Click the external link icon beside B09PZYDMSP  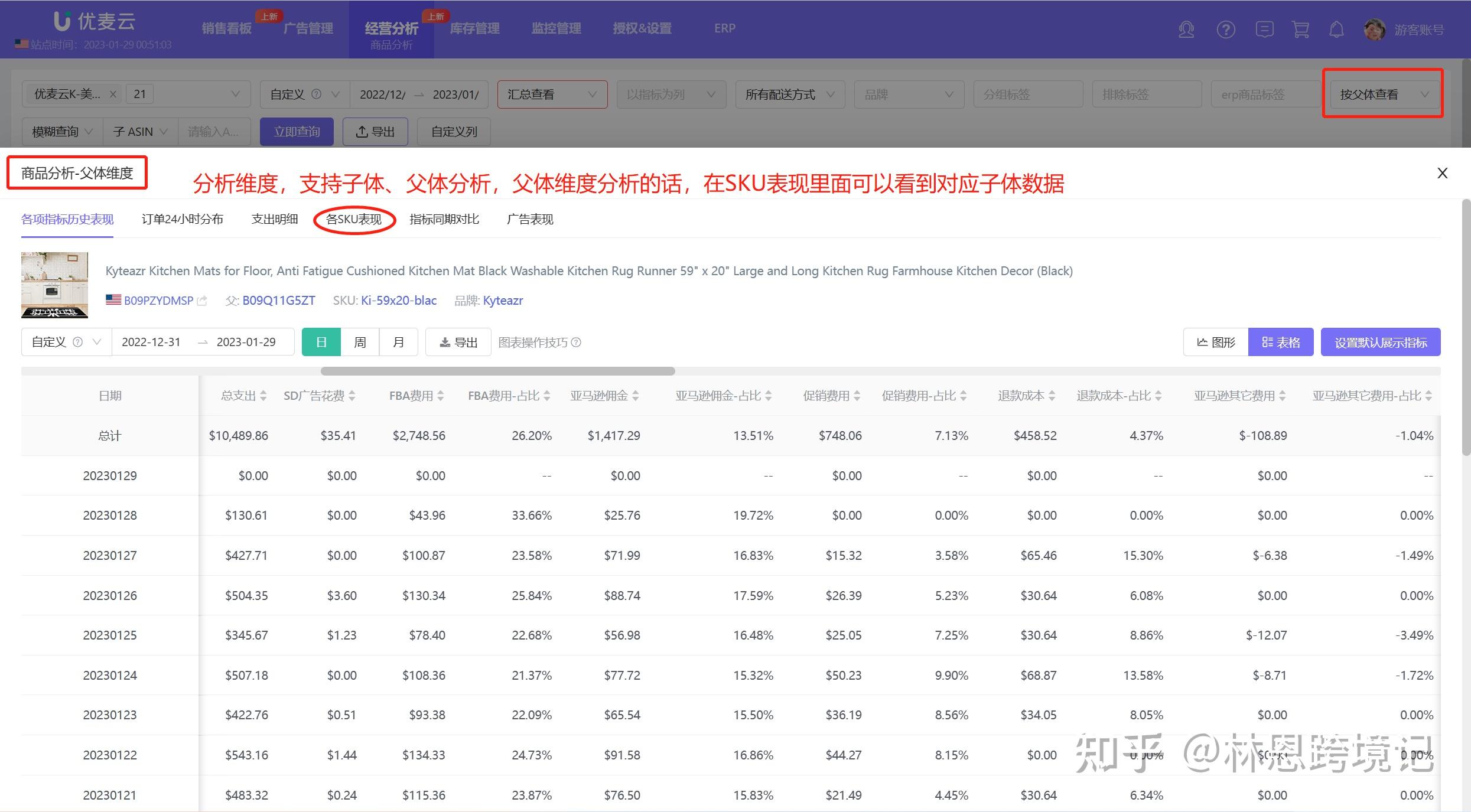pyautogui.click(x=201, y=300)
